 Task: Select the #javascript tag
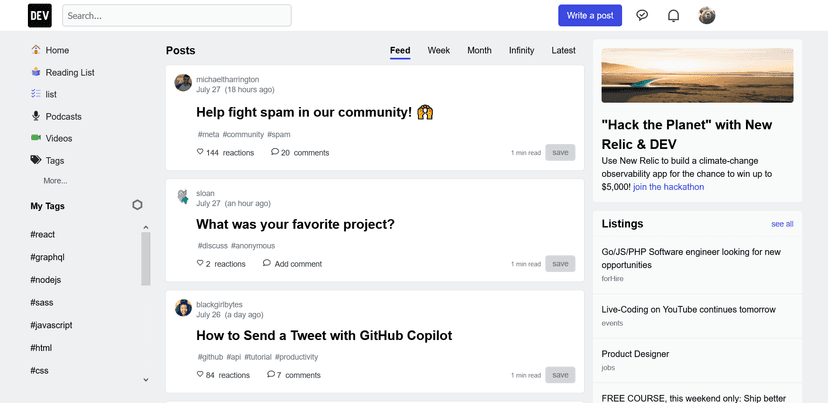click(51, 325)
